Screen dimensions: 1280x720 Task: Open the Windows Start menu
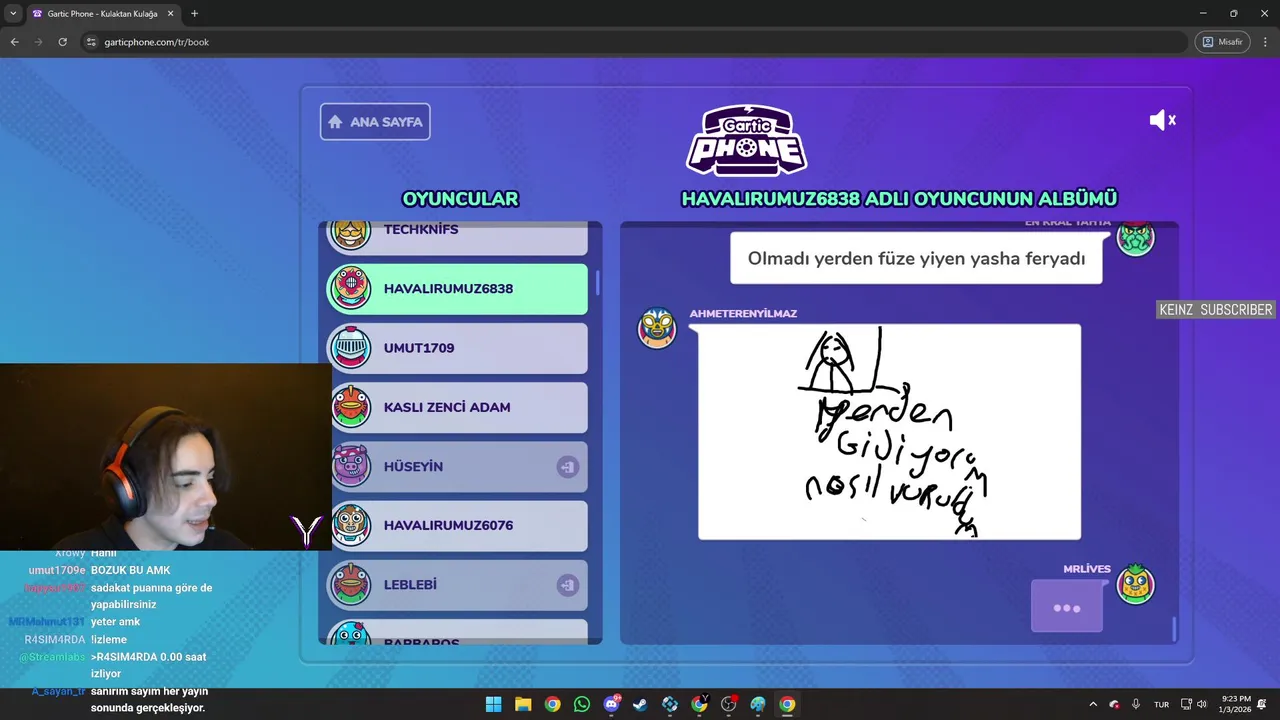(494, 704)
